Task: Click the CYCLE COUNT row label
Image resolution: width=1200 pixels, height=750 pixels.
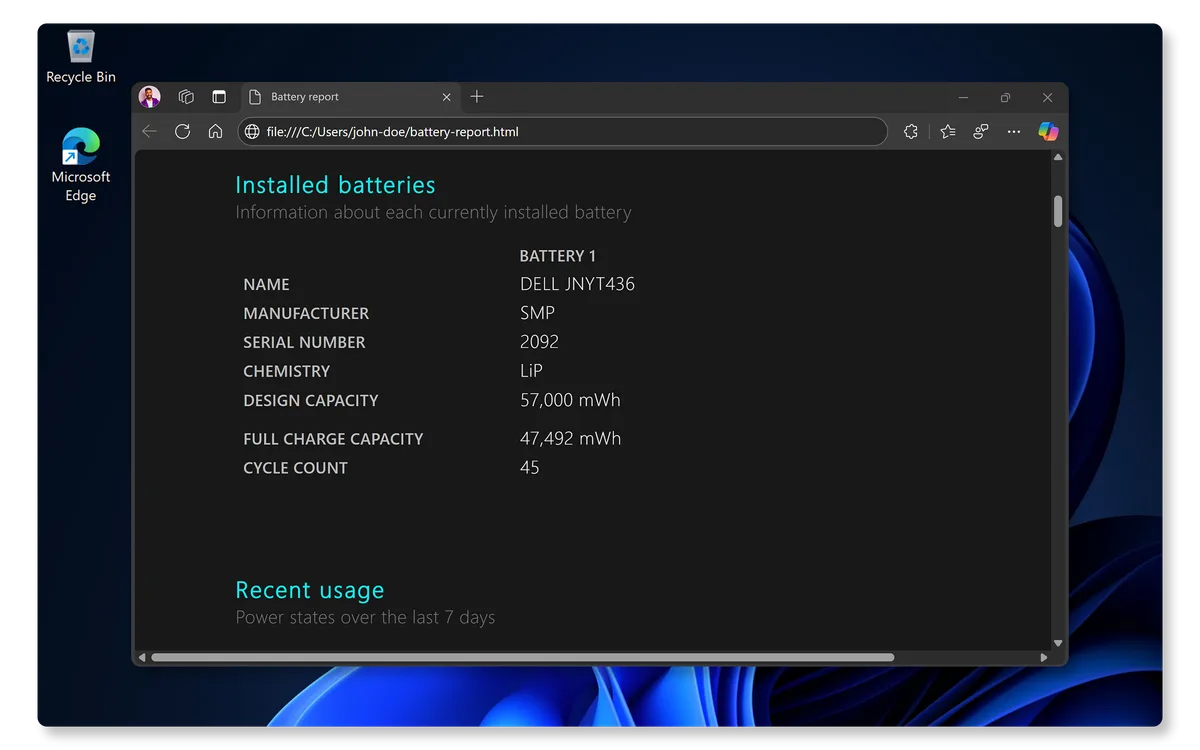Action: point(295,468)
